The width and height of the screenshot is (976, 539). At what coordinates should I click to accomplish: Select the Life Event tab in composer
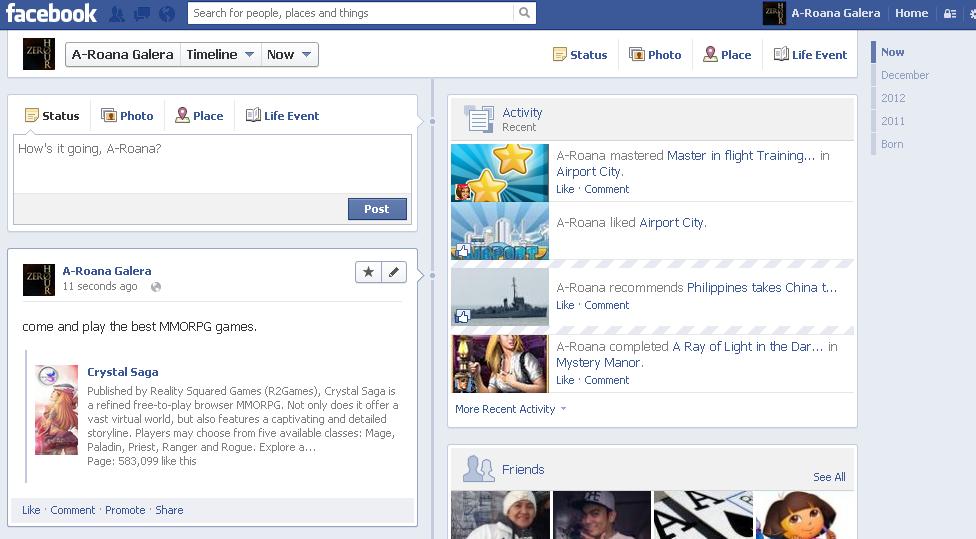click(x=282, y=116)
